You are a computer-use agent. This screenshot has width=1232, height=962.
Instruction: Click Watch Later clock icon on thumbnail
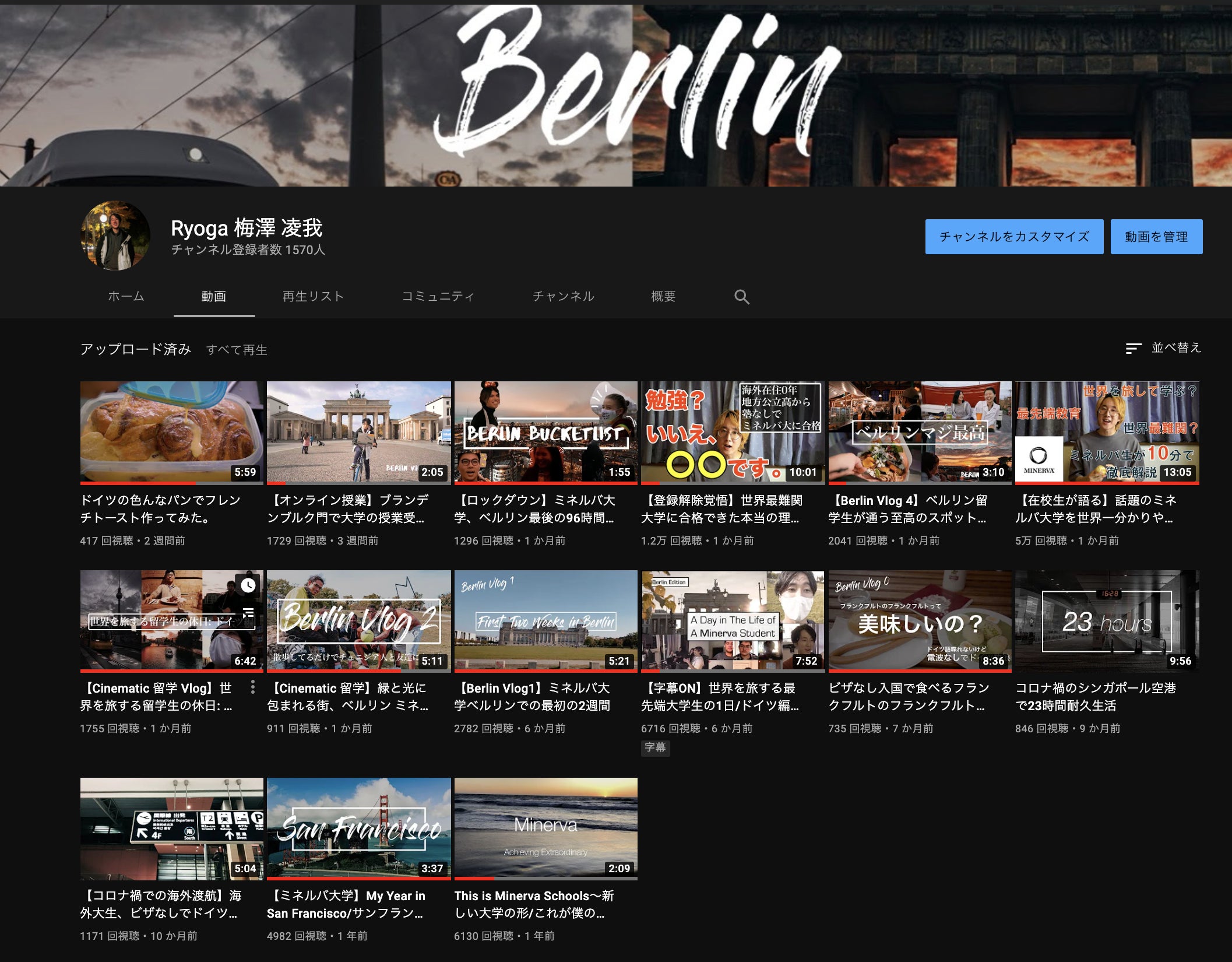tap(248, 585)
